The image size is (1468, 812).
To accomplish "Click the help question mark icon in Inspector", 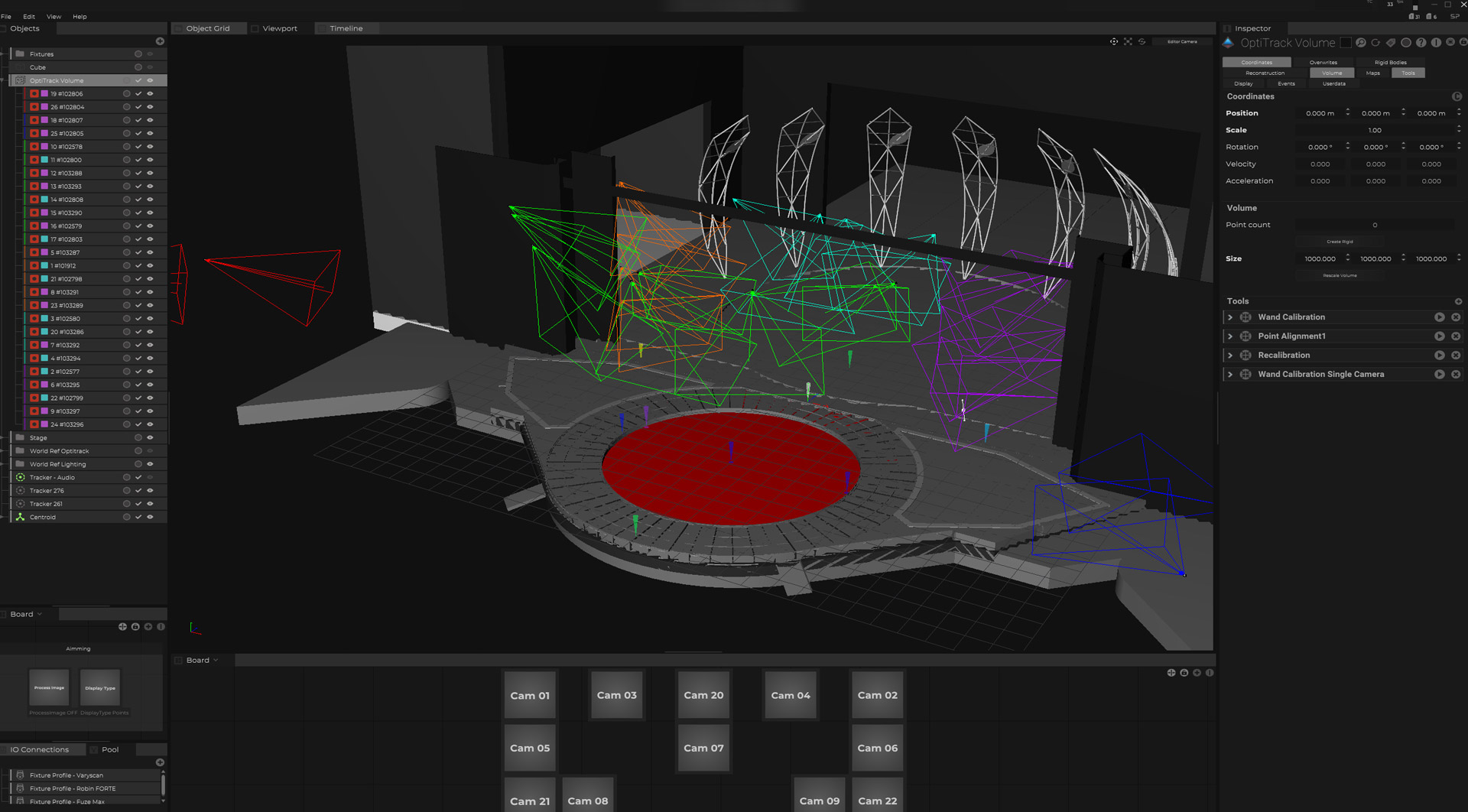I will [x=1421, y=43].
